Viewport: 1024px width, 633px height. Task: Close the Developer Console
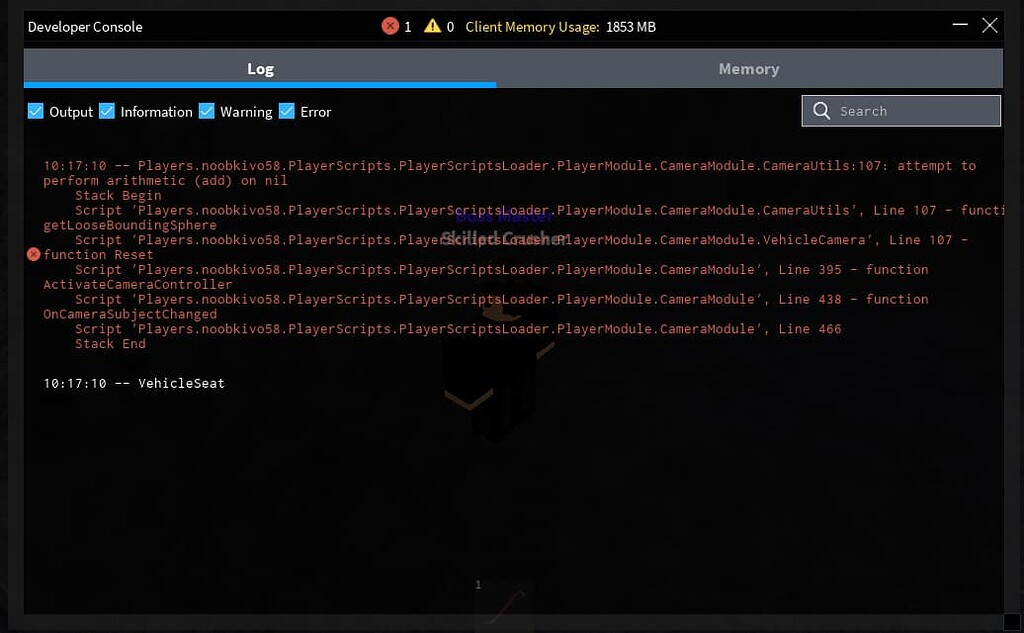990,26
